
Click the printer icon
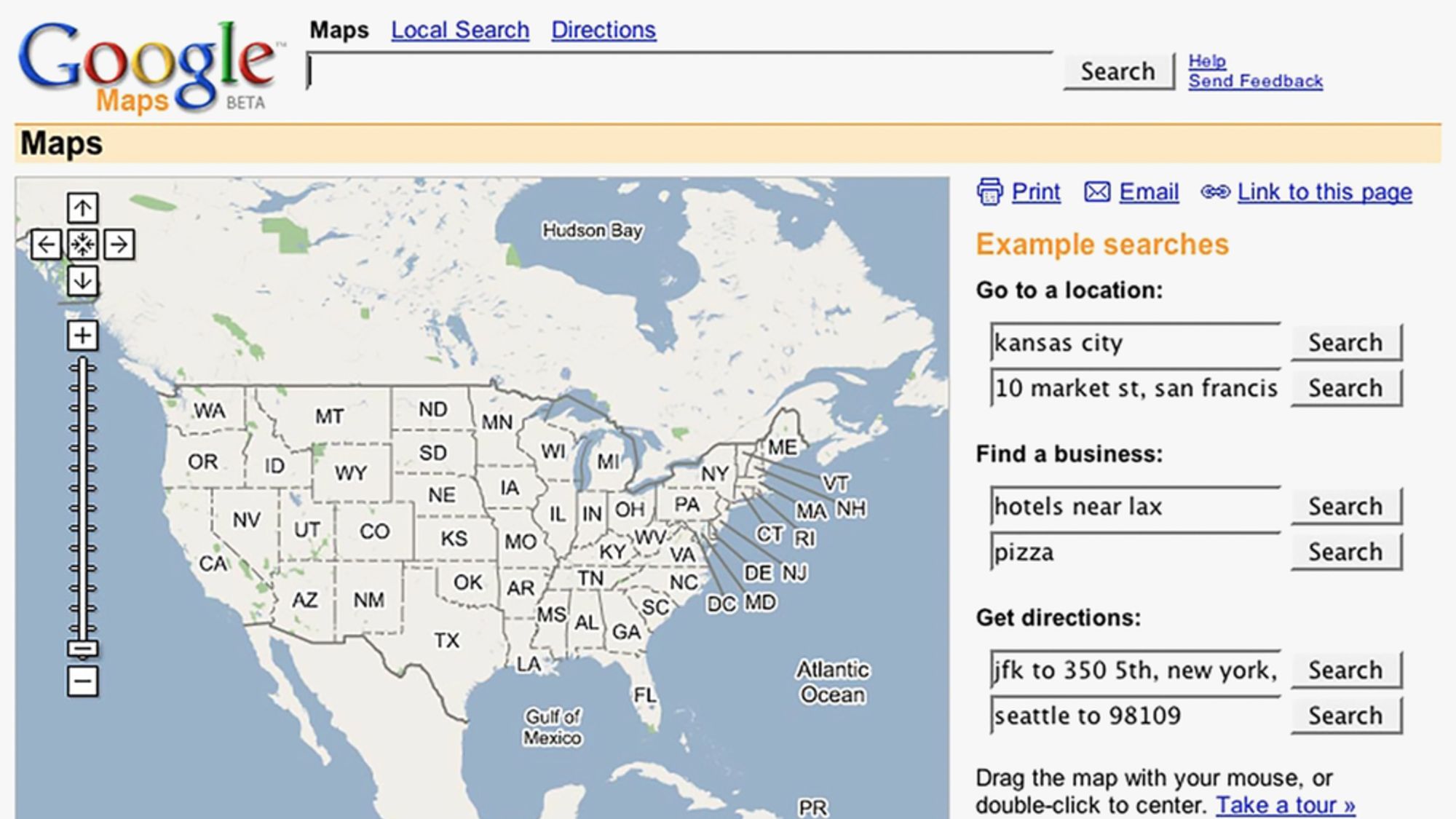[x=989, y=192]
